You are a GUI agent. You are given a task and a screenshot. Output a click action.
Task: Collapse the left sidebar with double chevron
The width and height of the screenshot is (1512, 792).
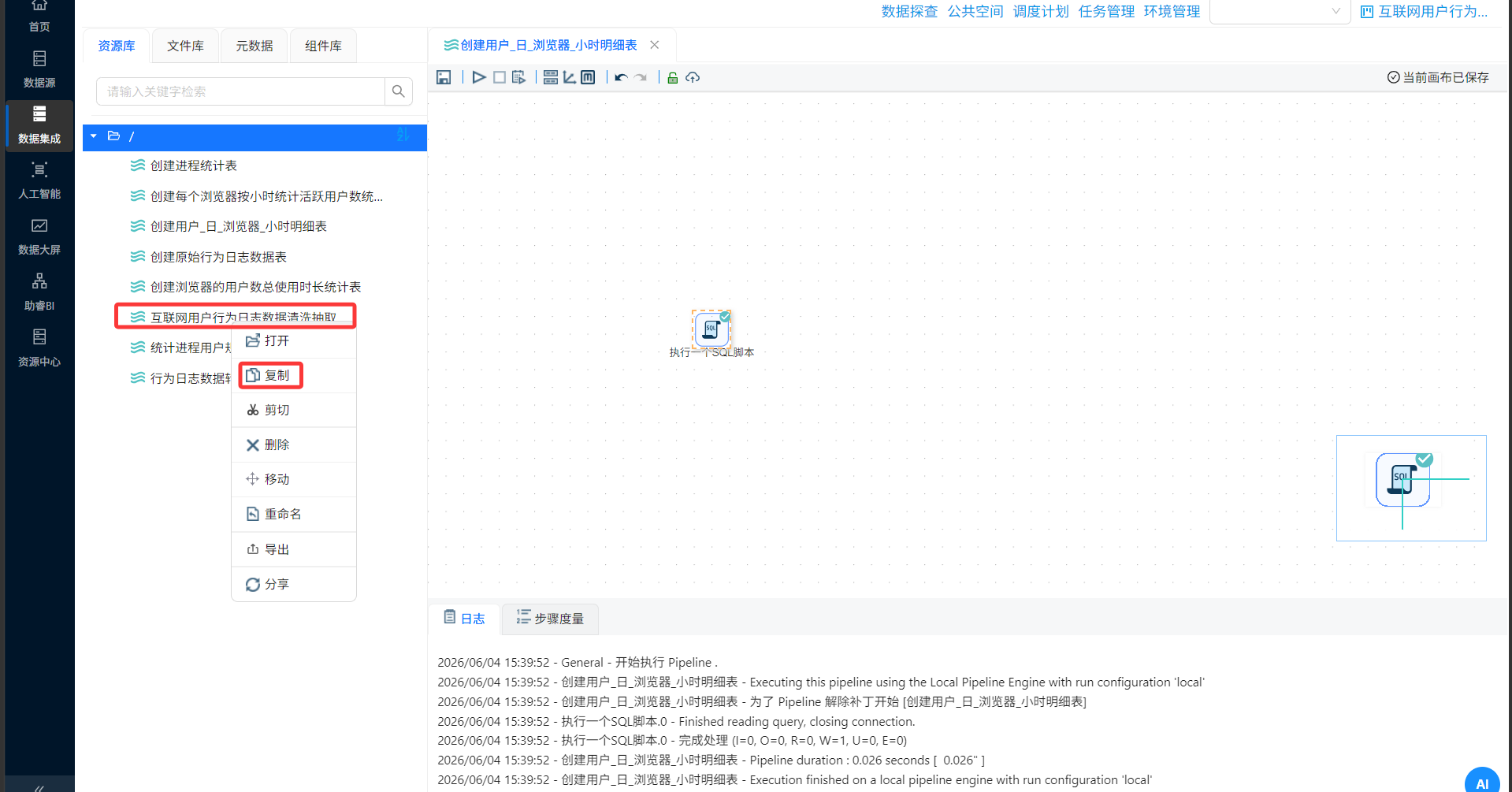pos(39,787)
